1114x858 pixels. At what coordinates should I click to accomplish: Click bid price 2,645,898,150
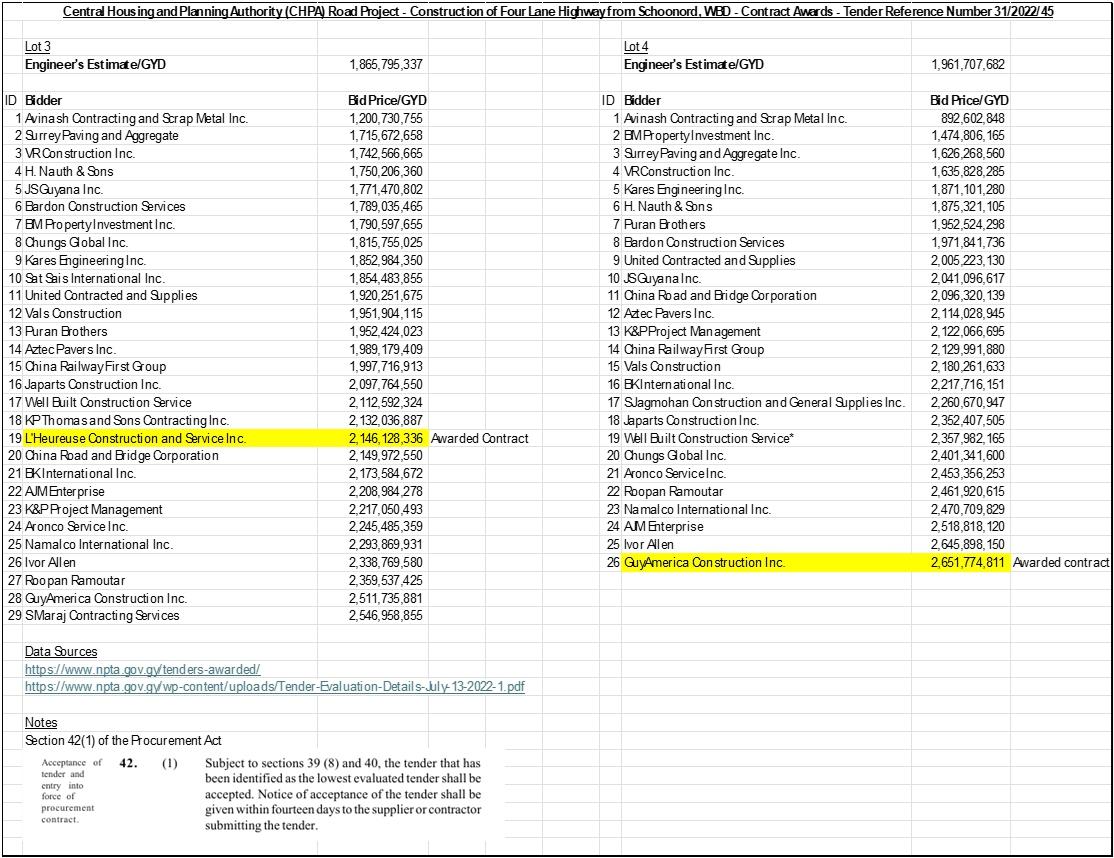968,545
